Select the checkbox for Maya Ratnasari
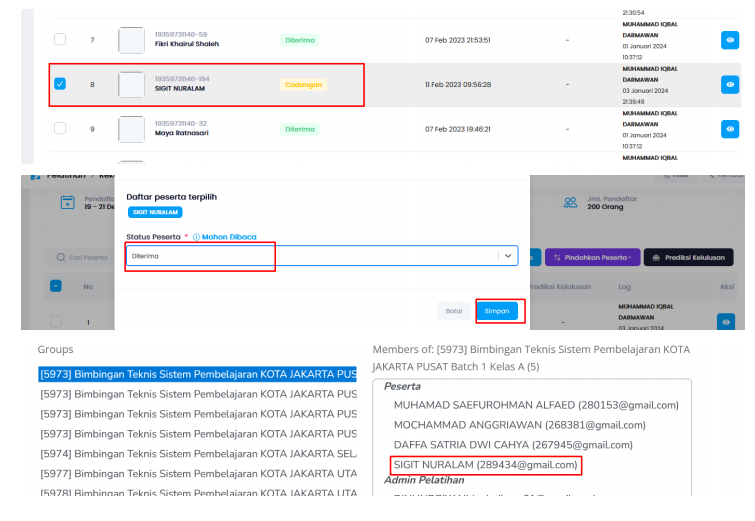Viewport: 755px width, 521px height. 60,128
